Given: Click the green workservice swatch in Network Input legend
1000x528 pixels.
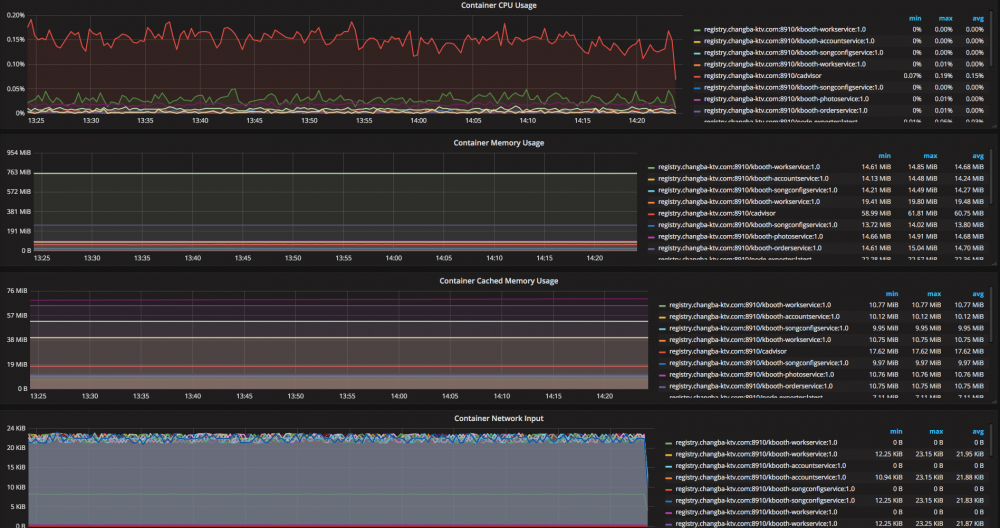Looking at the screenshot, I should point(668,442).
